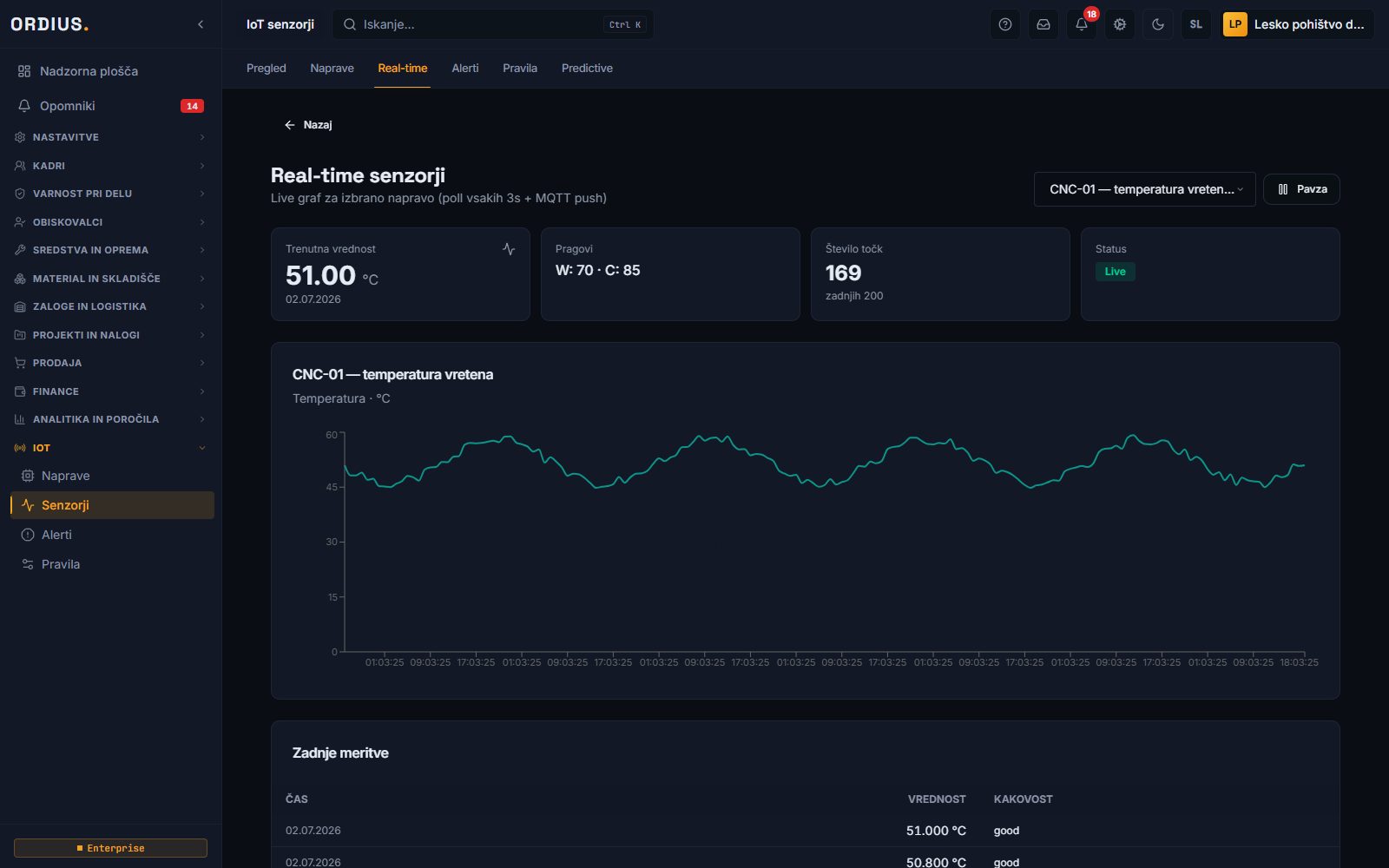The image size is (1389, 868).
Task: Click the W: 70 · C: 85 thresholds text
Action: [597, 271]
